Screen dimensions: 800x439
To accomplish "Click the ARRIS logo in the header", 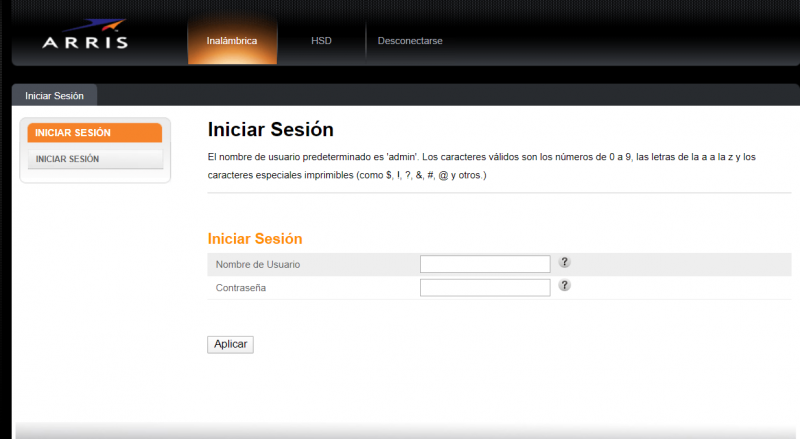I will (85, 41).
